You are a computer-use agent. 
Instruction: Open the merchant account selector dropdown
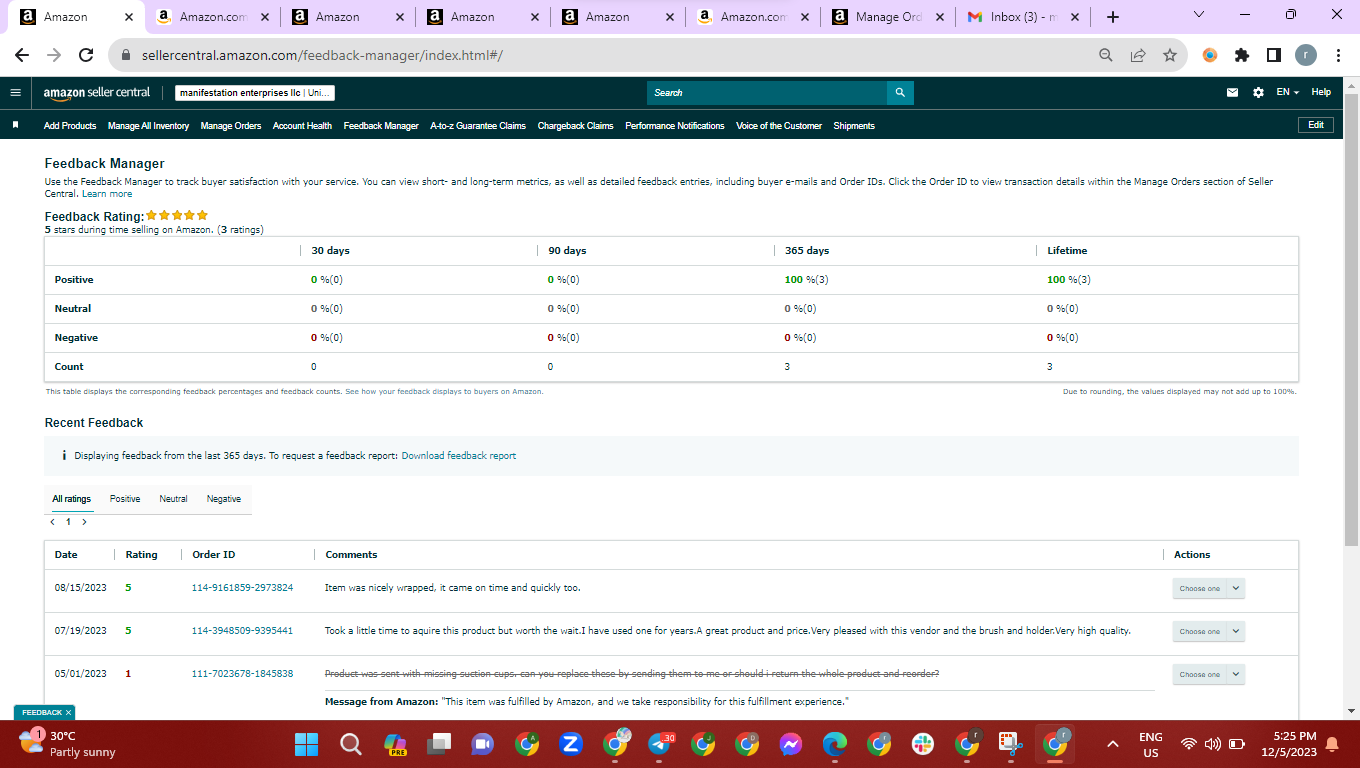pos(255,93)
